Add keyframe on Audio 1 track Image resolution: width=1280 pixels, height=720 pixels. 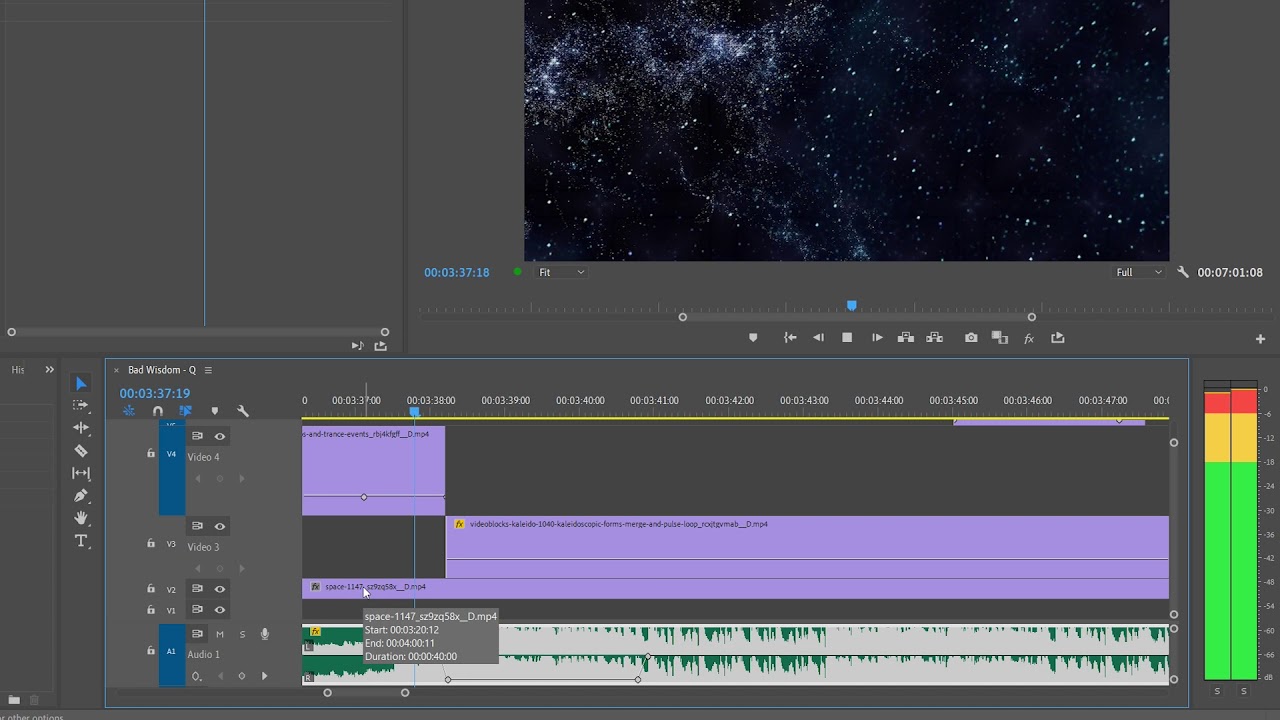click(242, 677)
